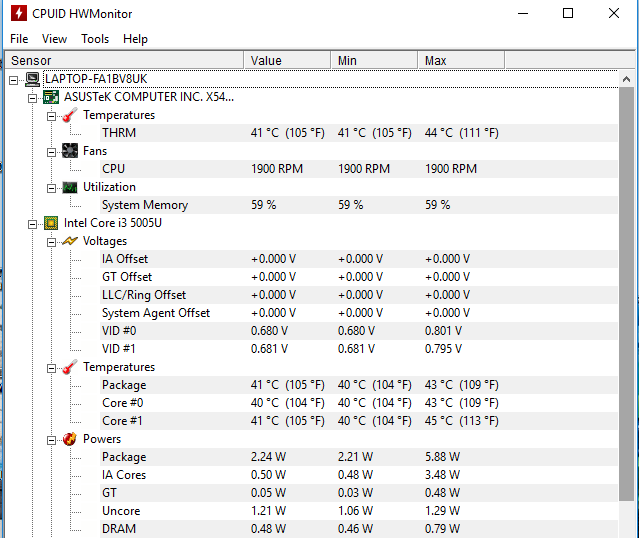This screenshot has height=538, width=639.
Task: Select the Uncore power row
Action: click(359, 511)
